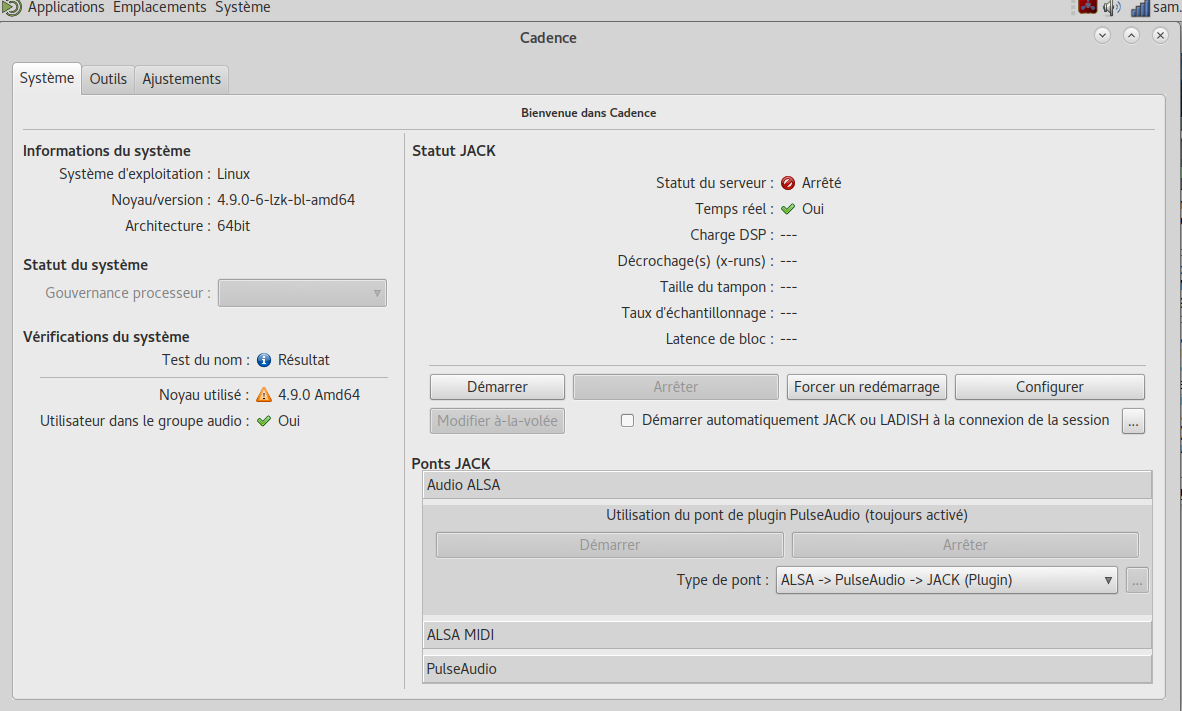Screen dimensions: 1182x711
Task: Open the Ajustements tab
Action: point(181,79)
